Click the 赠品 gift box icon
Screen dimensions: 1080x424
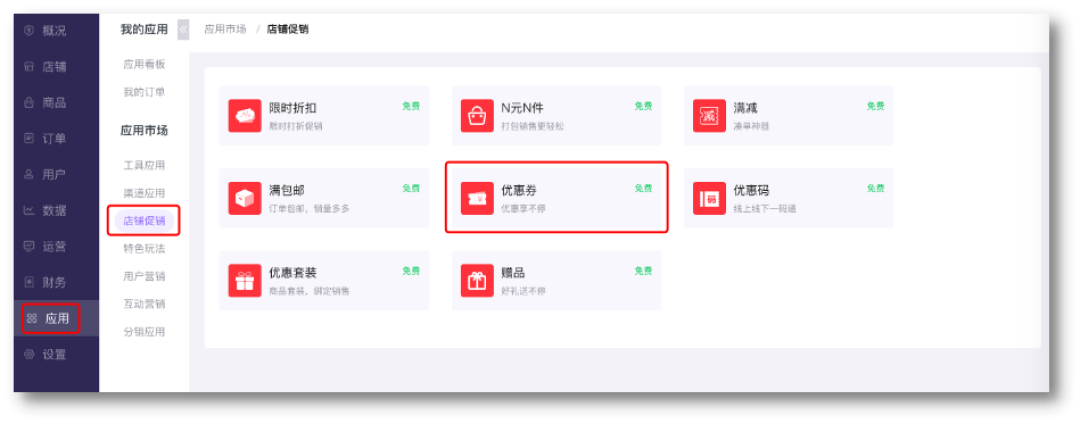coord(477,281)
